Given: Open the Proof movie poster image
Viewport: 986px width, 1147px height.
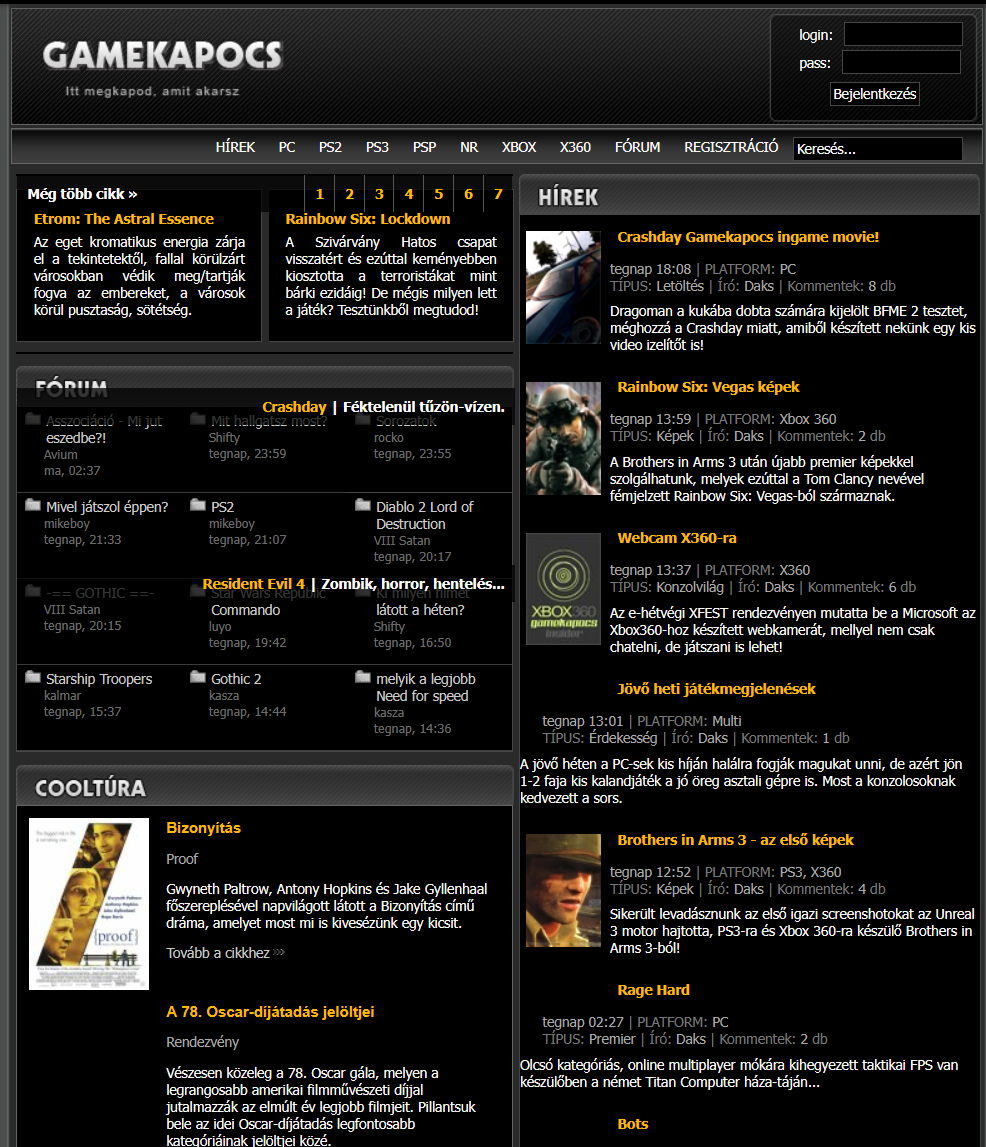Looking at the screenshot, I should coord(89,904).
